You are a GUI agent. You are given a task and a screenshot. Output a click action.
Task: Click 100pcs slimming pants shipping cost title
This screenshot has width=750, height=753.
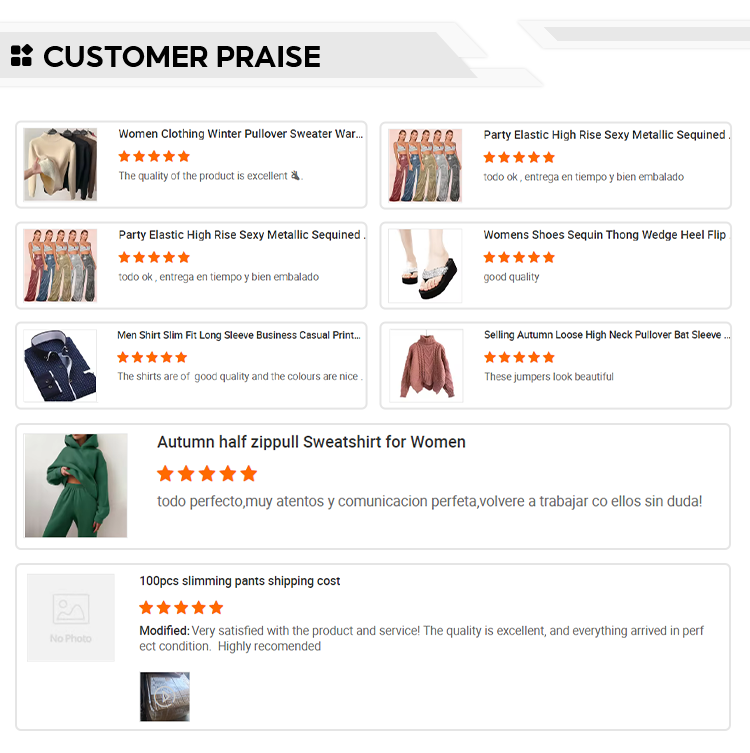(x=240, y=581)
